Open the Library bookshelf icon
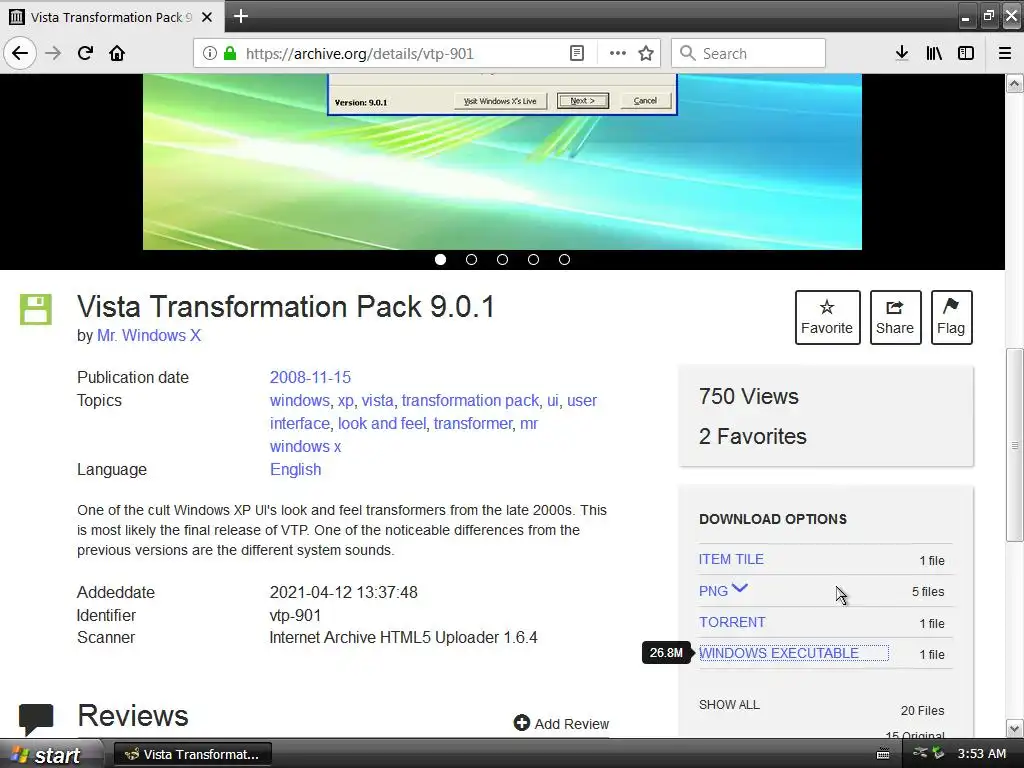Image resolution: width=1024 pixels, height=768 pixels. 934,53
